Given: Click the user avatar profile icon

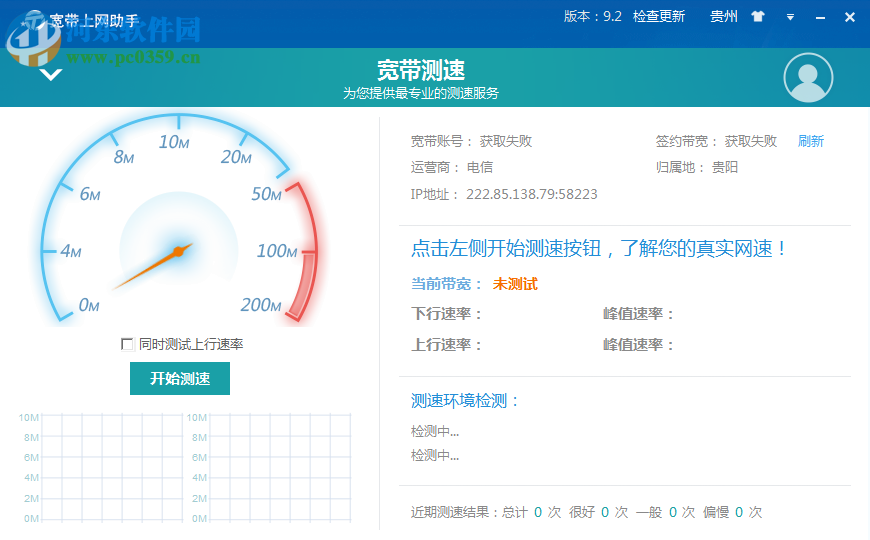Looking at the screenshot, I should pyautogui.click(x=808, y=78).
